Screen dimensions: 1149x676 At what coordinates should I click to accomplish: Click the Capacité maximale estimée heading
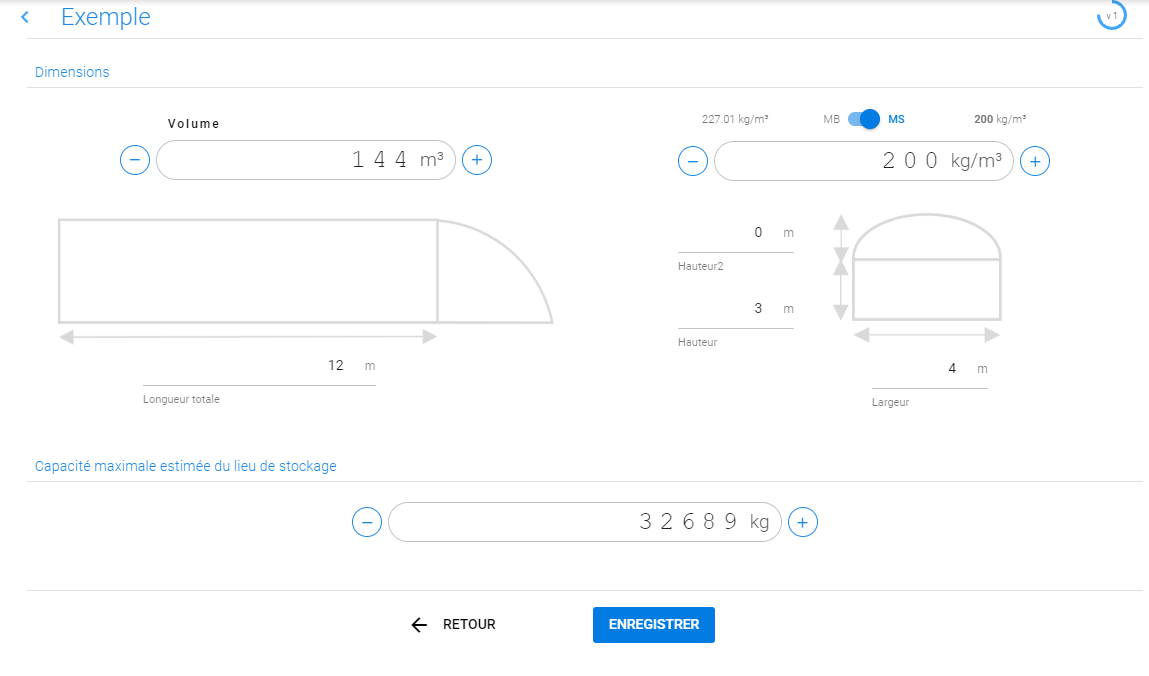point(185,466)
